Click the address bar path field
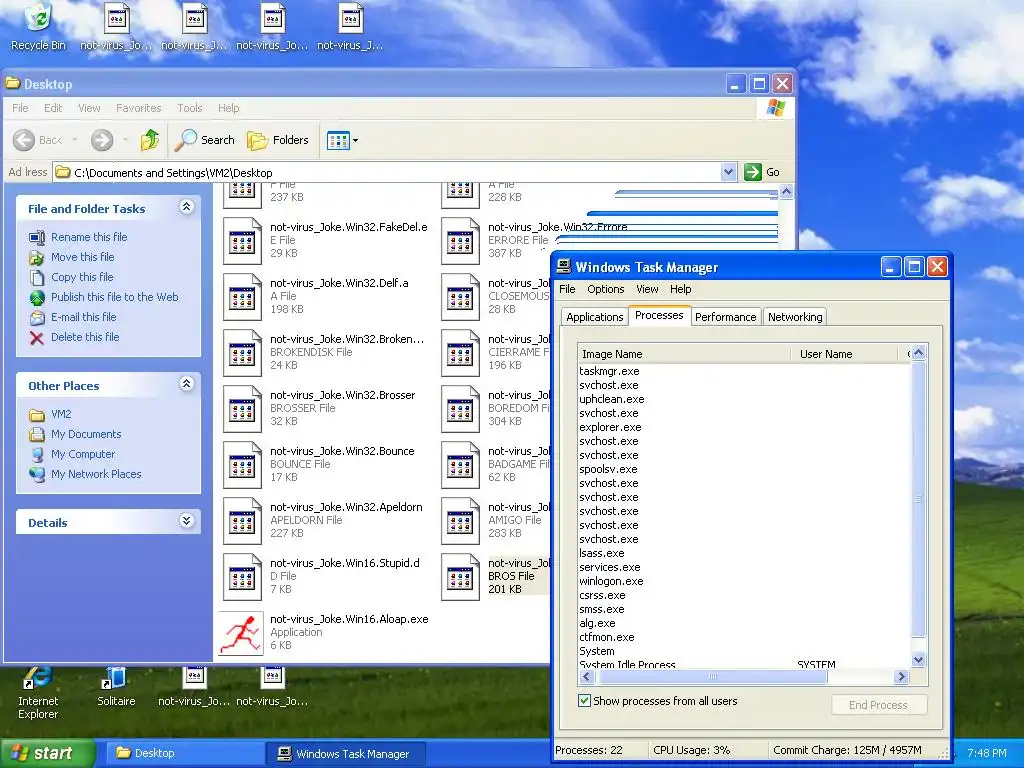This screenshot has width=1024, height=768. click(387, 172)
